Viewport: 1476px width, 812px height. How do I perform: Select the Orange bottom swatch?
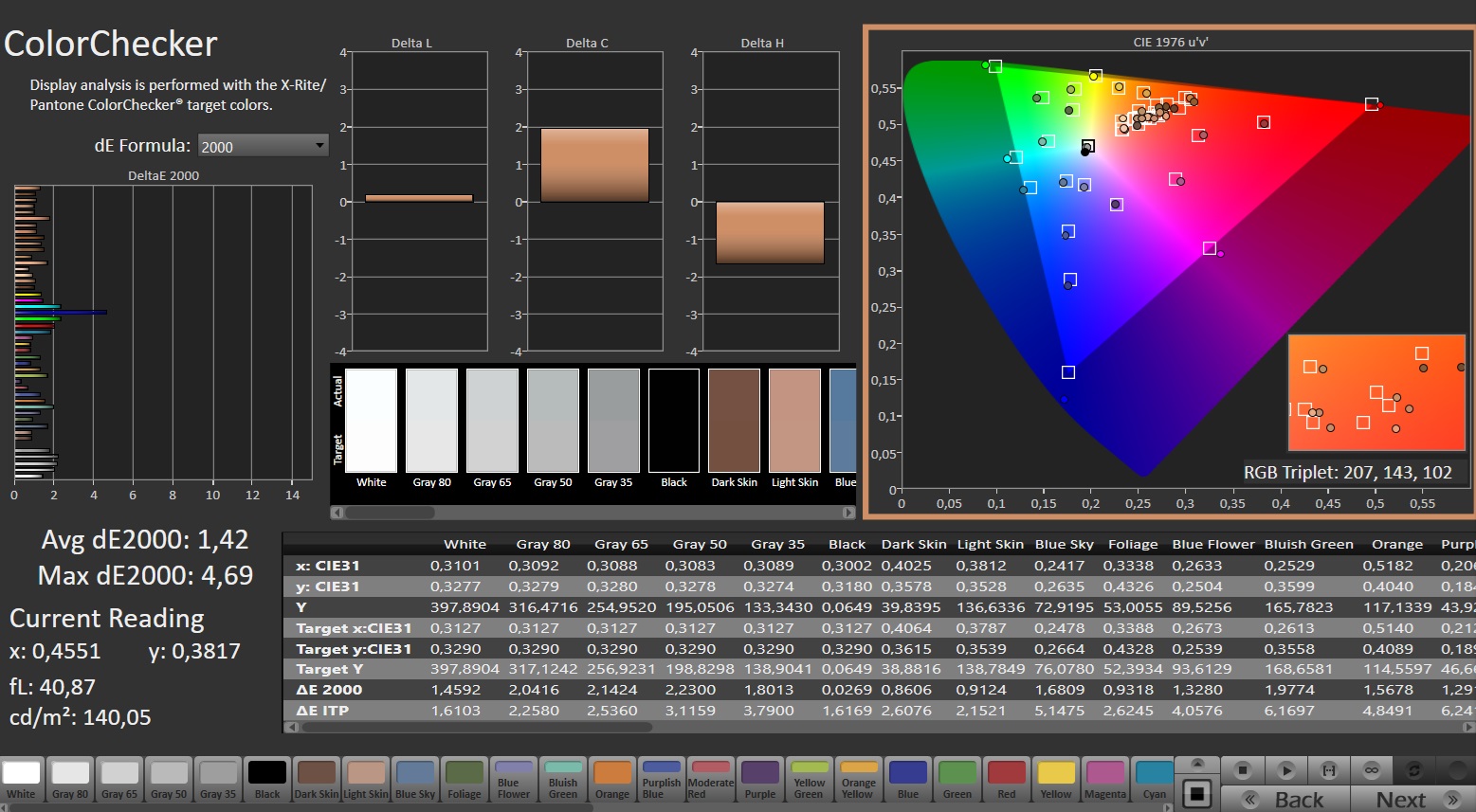click(612, 780)
